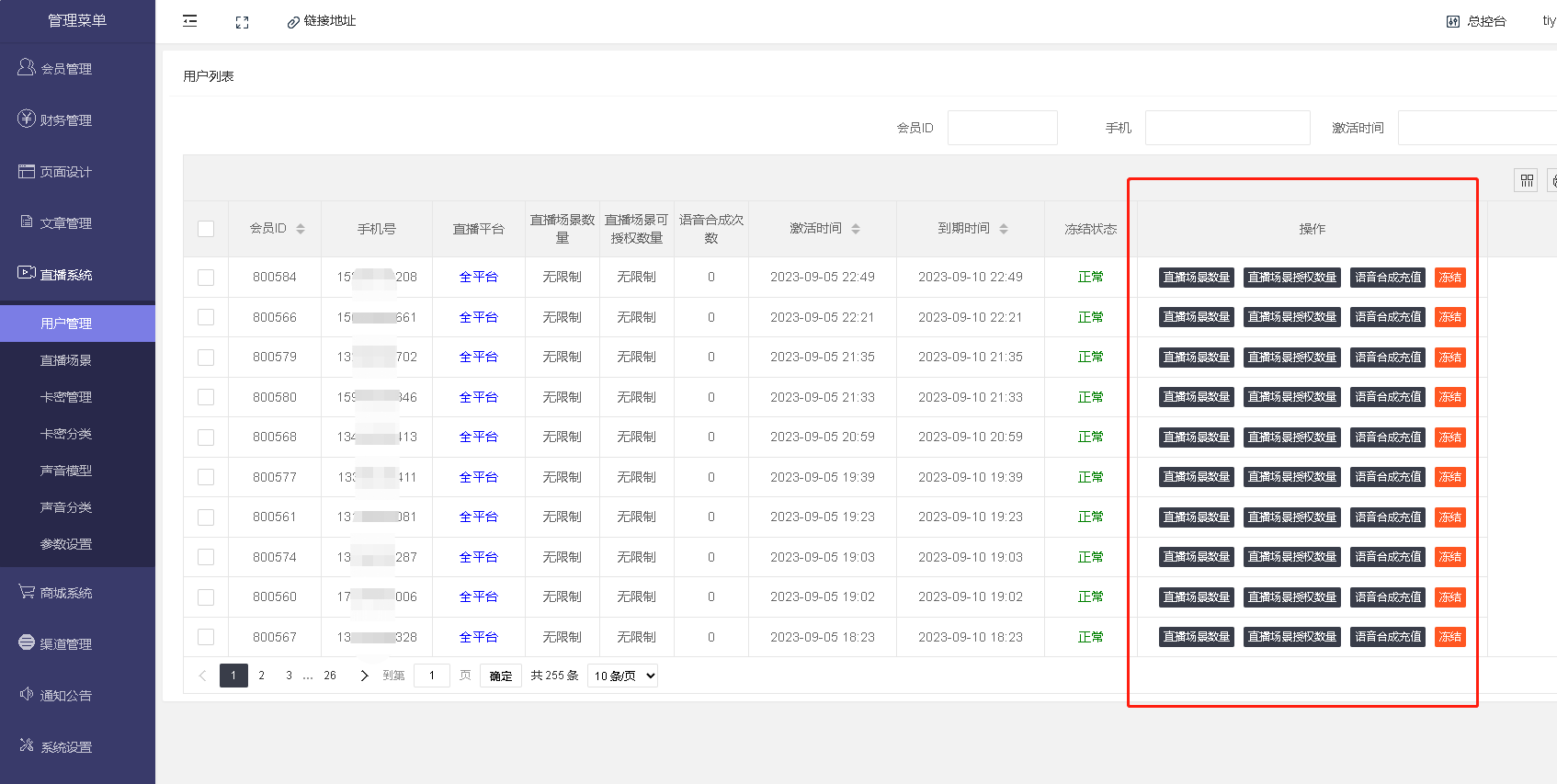Click 全平台 link for member 800584
Screen dimensions: 1557x784
[x=479, y=278]
